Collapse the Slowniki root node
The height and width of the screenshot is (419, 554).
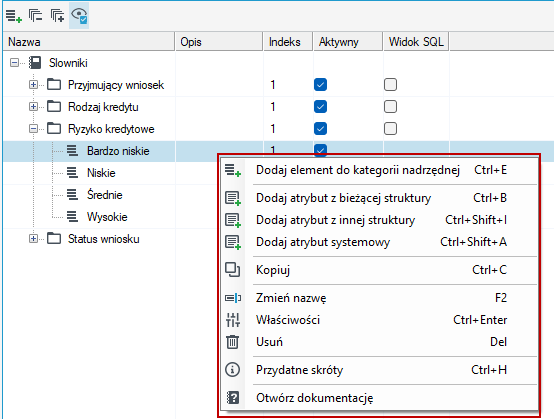click(x=14, y=63)
